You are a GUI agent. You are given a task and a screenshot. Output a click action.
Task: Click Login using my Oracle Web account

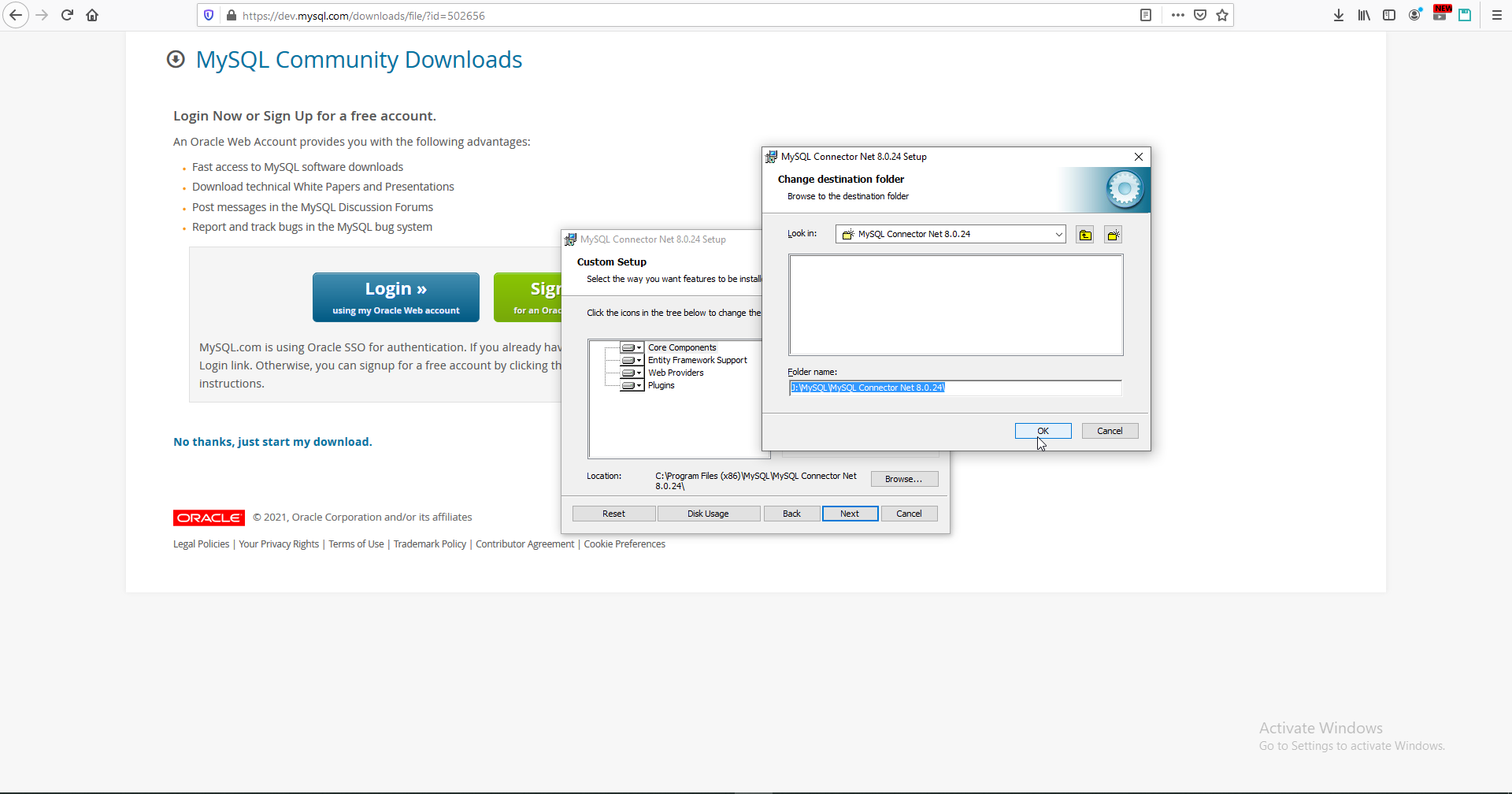(x=396, y=297)
